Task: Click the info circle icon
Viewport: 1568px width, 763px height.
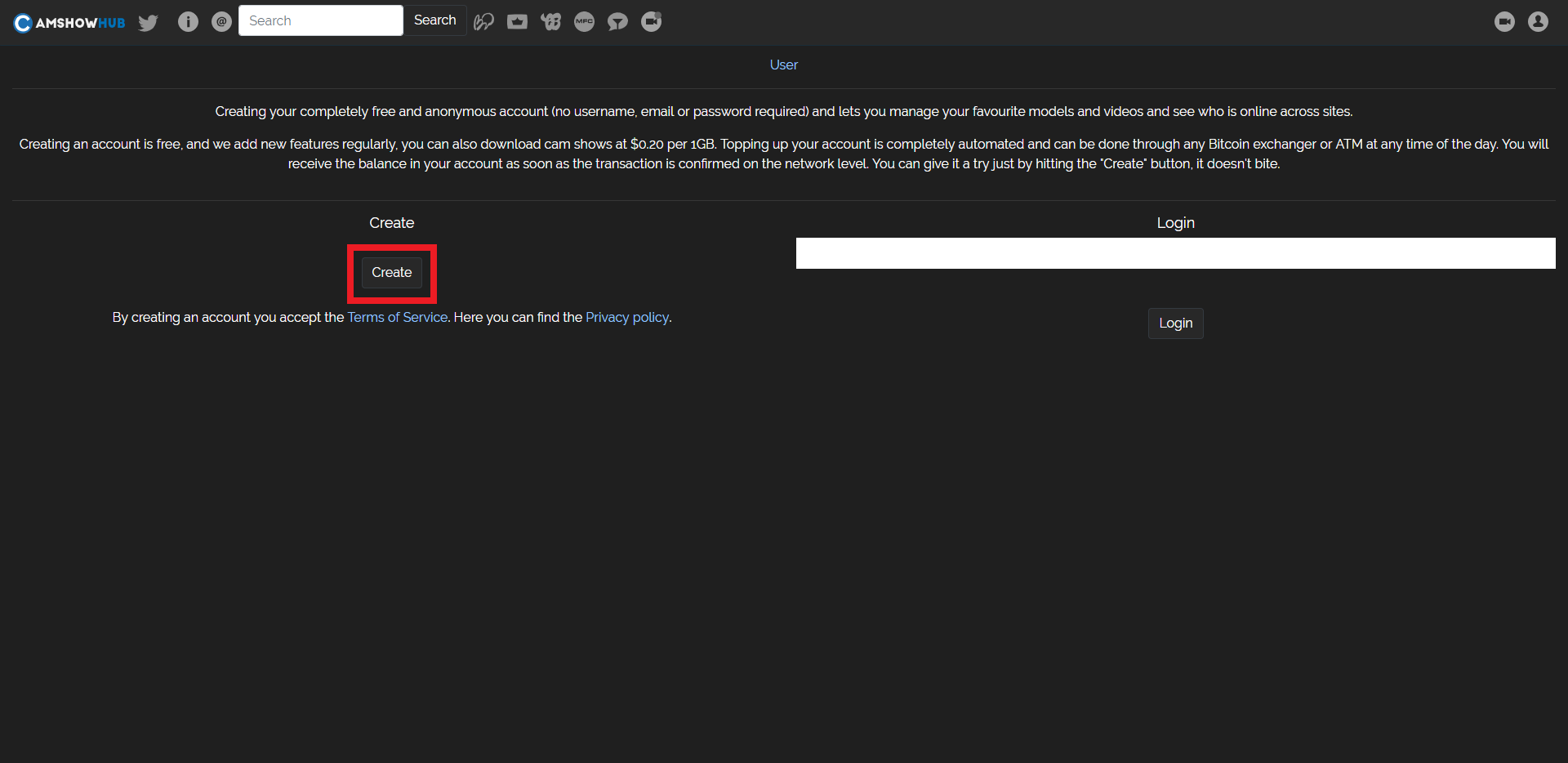Action: pyautogui.click(x=188, y=22)
